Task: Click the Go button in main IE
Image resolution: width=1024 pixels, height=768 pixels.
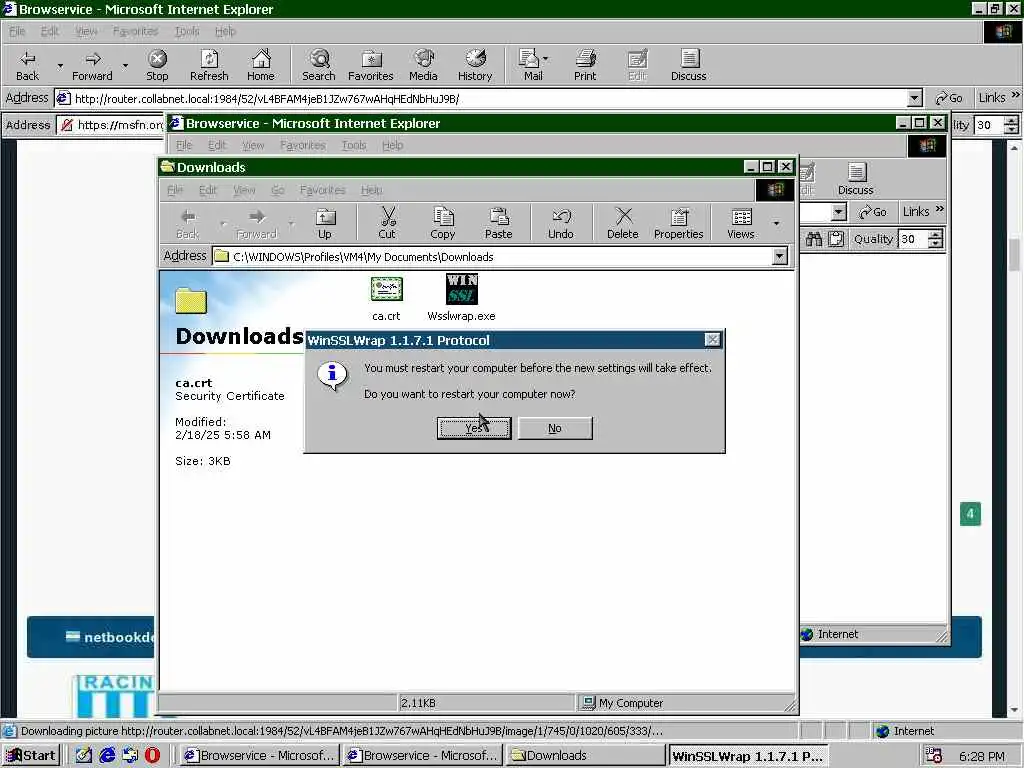Action: [x=949, y=98]
